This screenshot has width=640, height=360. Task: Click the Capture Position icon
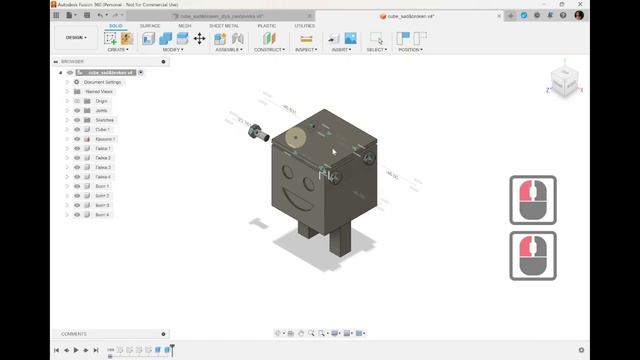(x=403, y=38)
